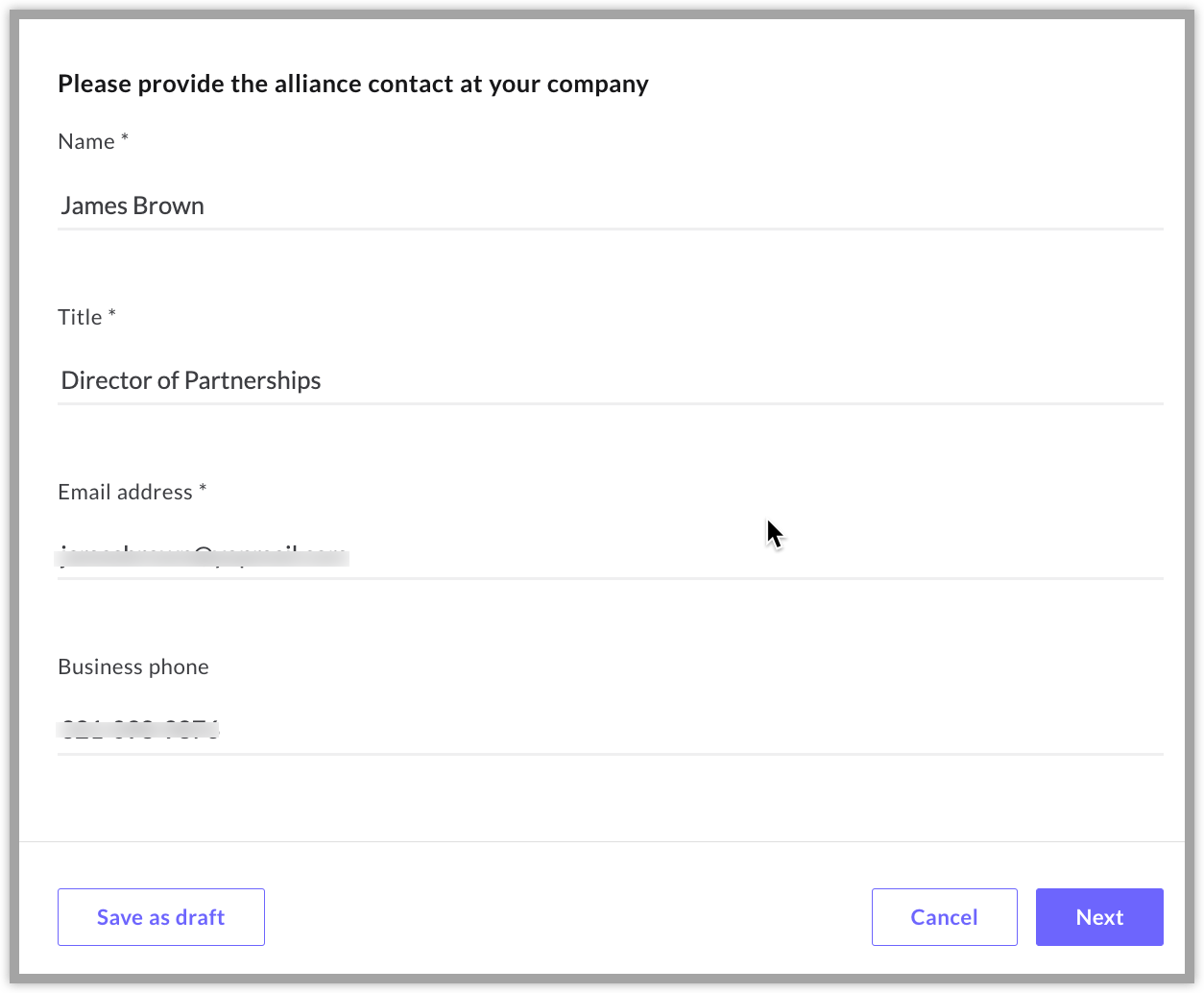1204x993 pixels.
Task: Click the required asterisk beside Title
Action: click(112, 314)
